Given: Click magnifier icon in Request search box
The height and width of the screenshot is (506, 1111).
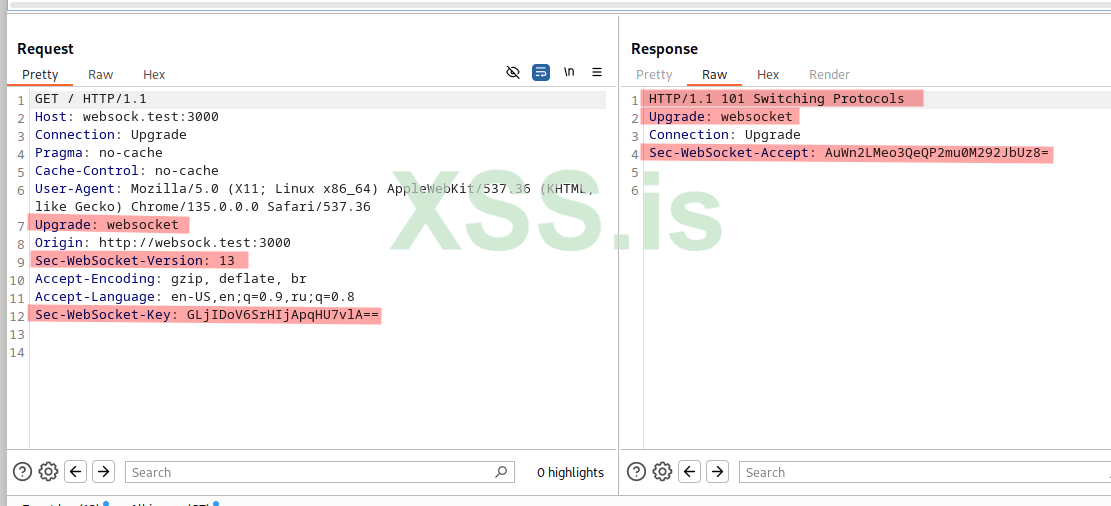Looking at the screenshot, I should (x=500, y=471).
